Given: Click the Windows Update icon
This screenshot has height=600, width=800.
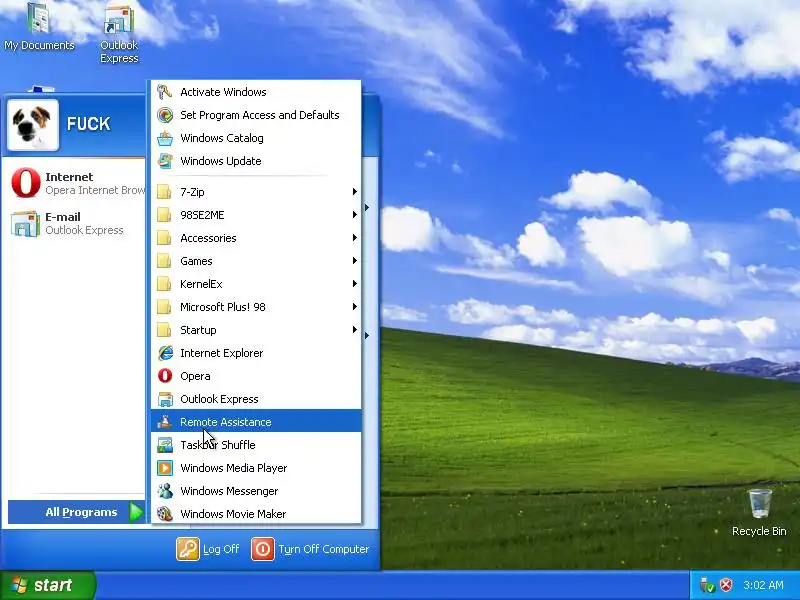Looking at the screenshot, I should pyautogui.click(x=164, y=161).
